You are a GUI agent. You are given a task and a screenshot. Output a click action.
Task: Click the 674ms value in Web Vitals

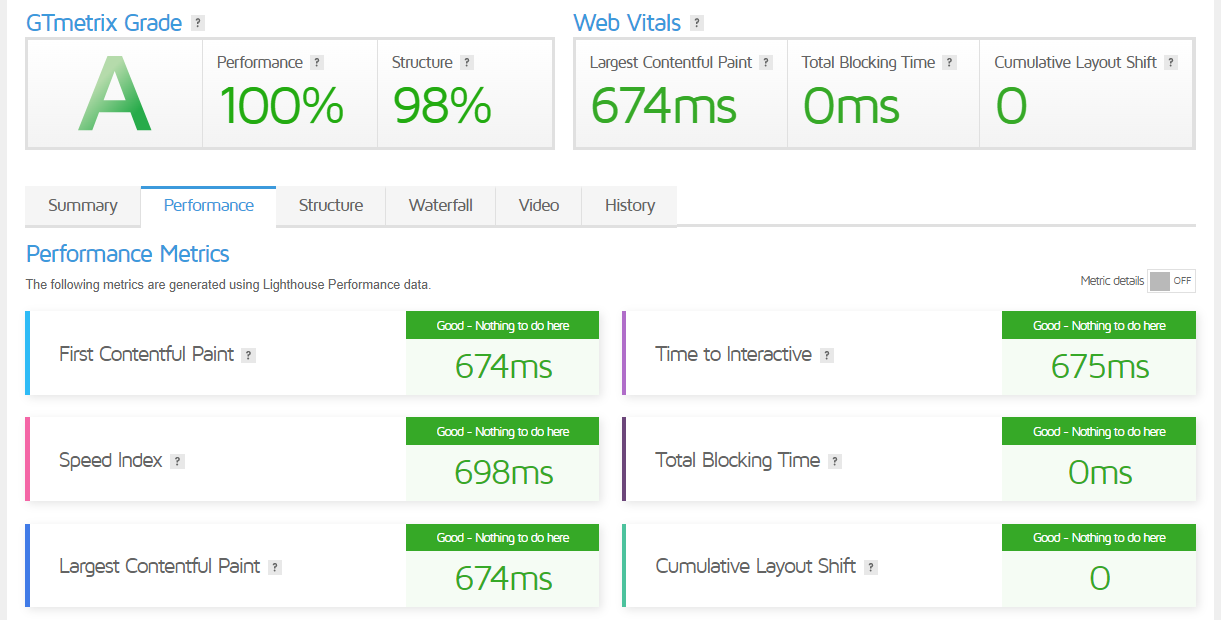(664, 106)
